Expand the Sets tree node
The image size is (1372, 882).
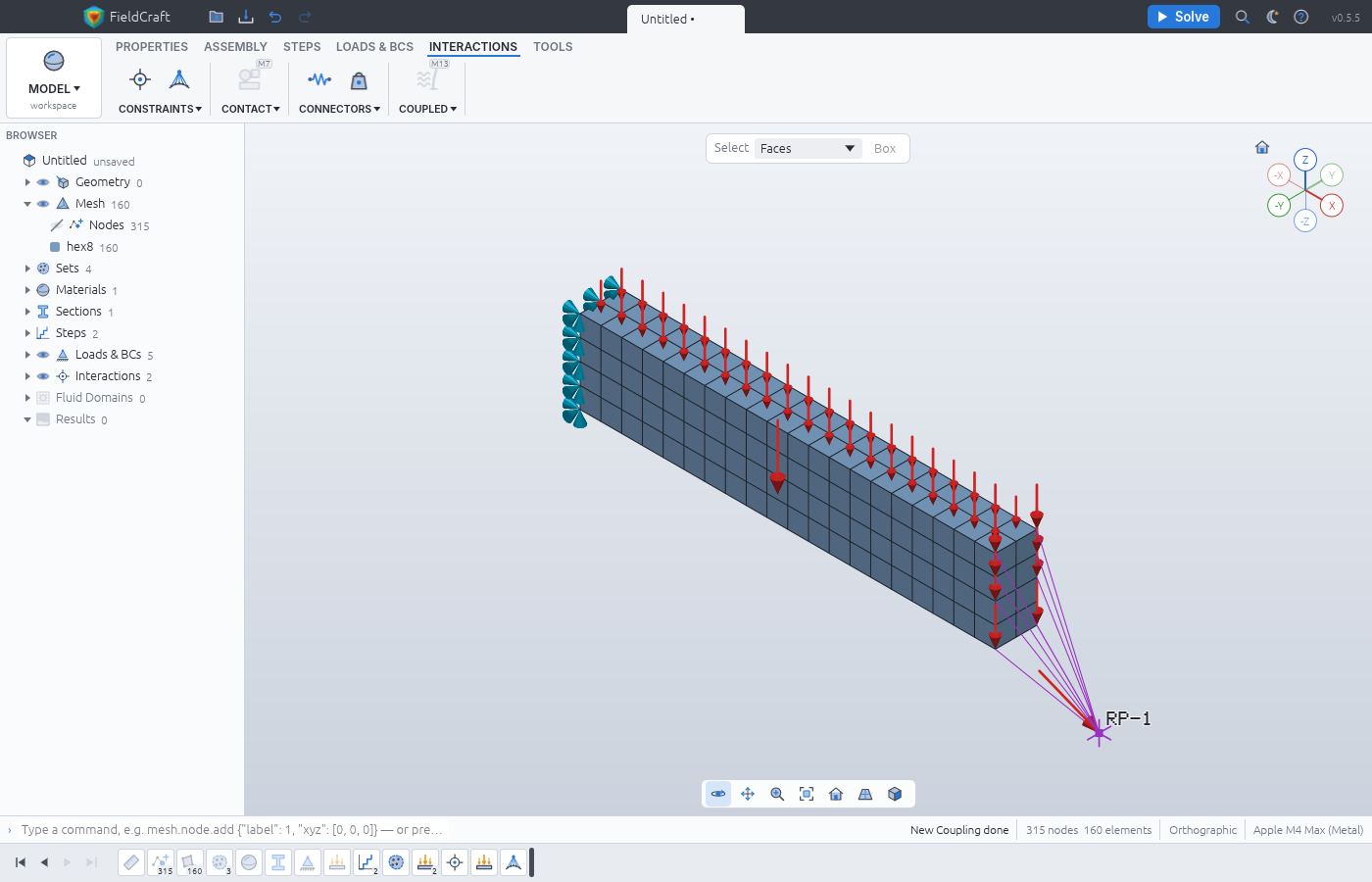tap(27, 269)
